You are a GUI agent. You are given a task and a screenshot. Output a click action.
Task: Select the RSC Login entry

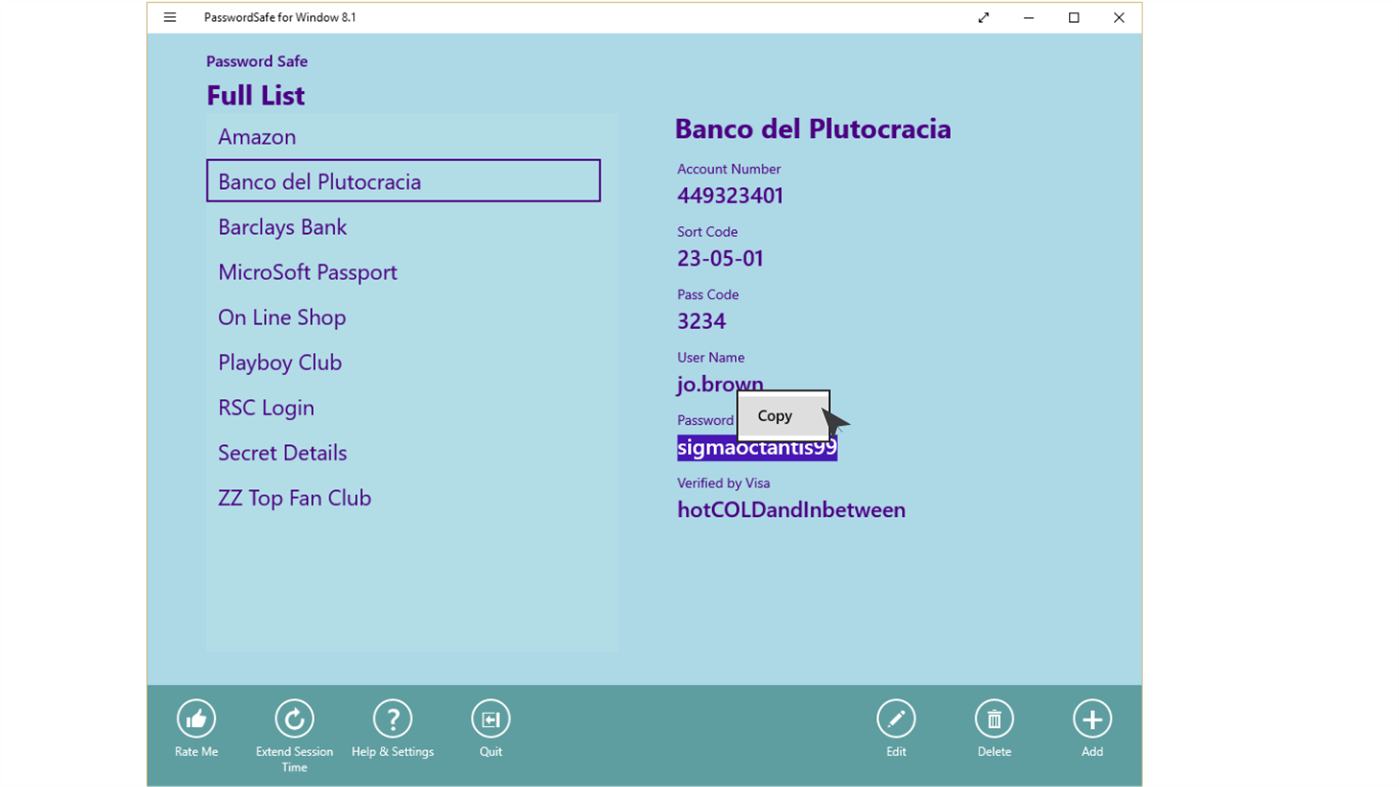point(266,407)
